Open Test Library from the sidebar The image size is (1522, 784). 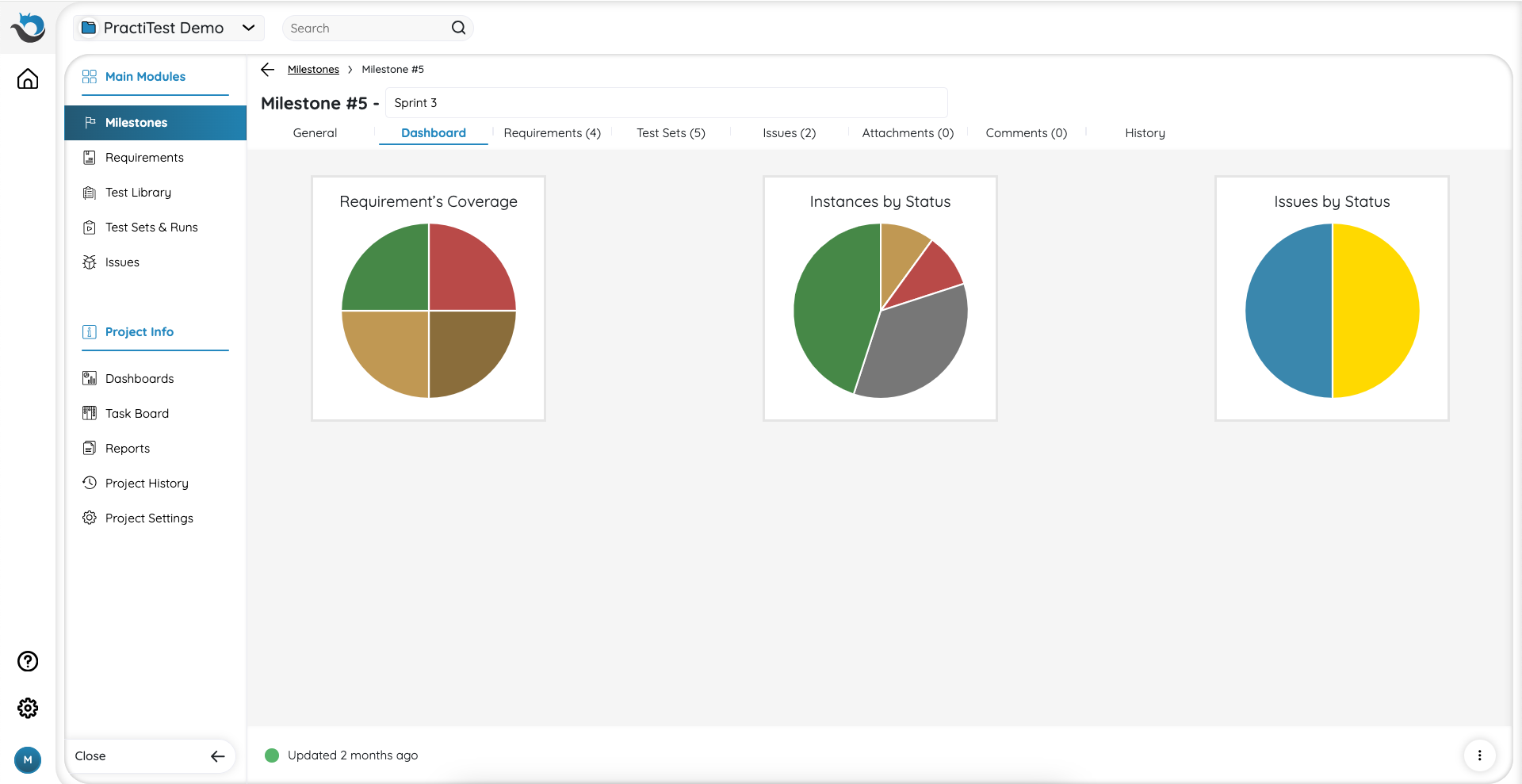tap(138, 193)
